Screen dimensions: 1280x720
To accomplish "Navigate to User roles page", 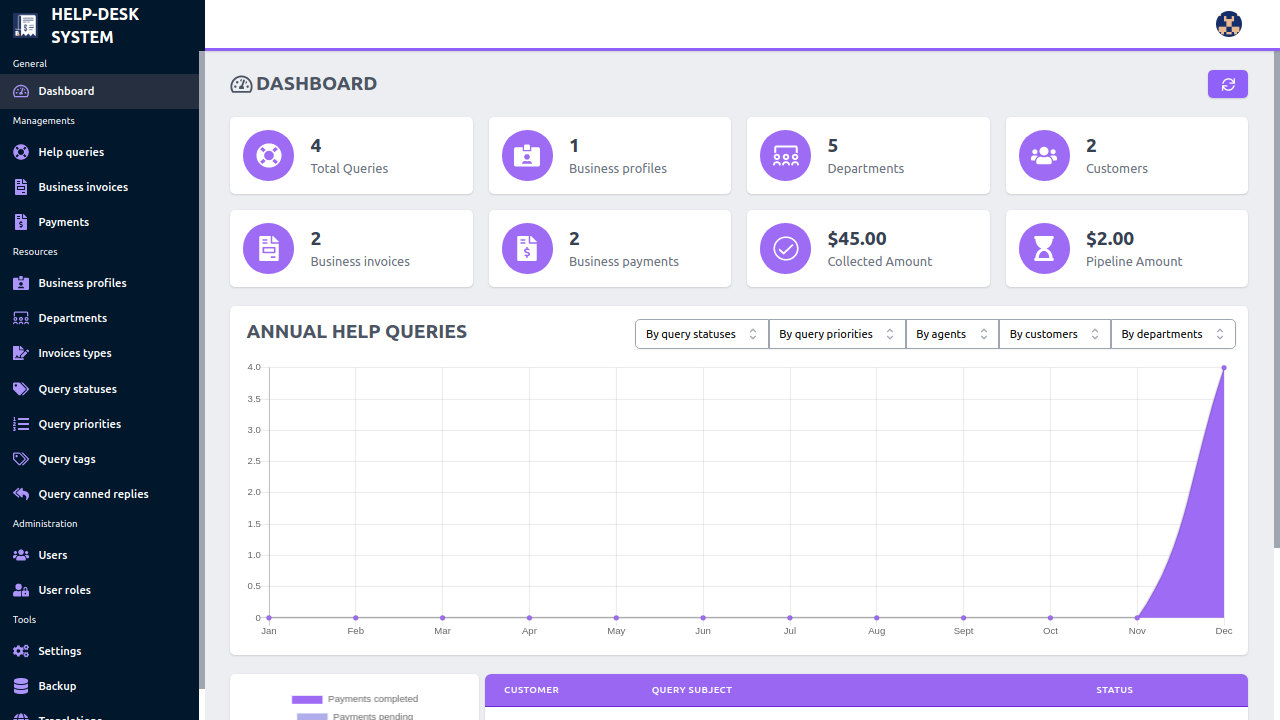I will (64, 590).
